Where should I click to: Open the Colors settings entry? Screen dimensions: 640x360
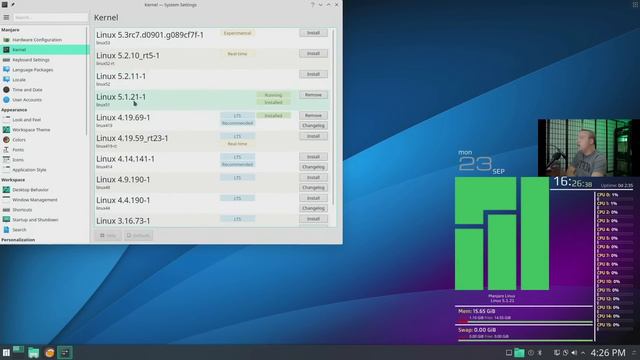point(43,140)
